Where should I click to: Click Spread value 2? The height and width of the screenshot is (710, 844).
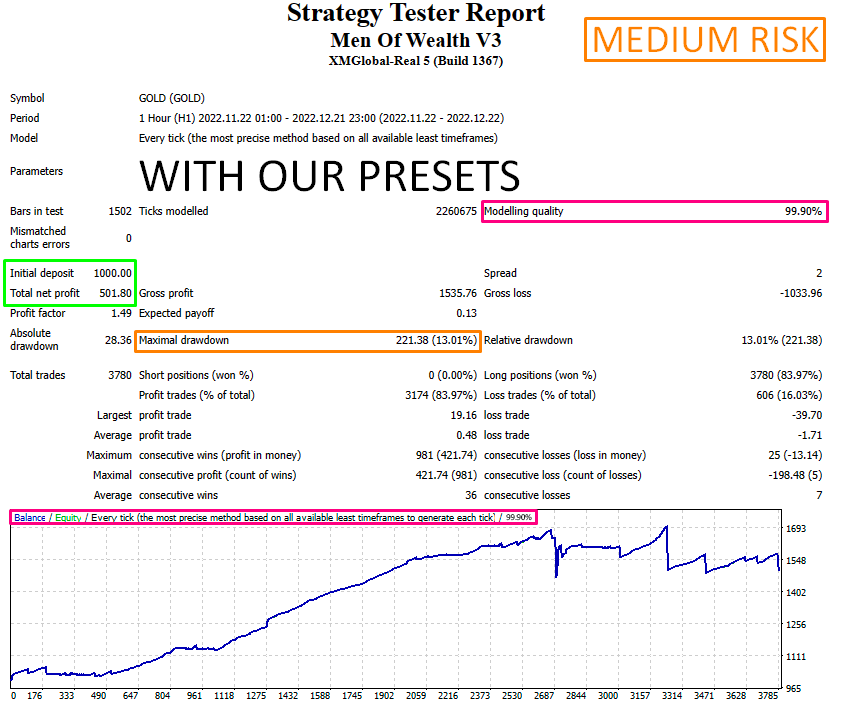819,273
